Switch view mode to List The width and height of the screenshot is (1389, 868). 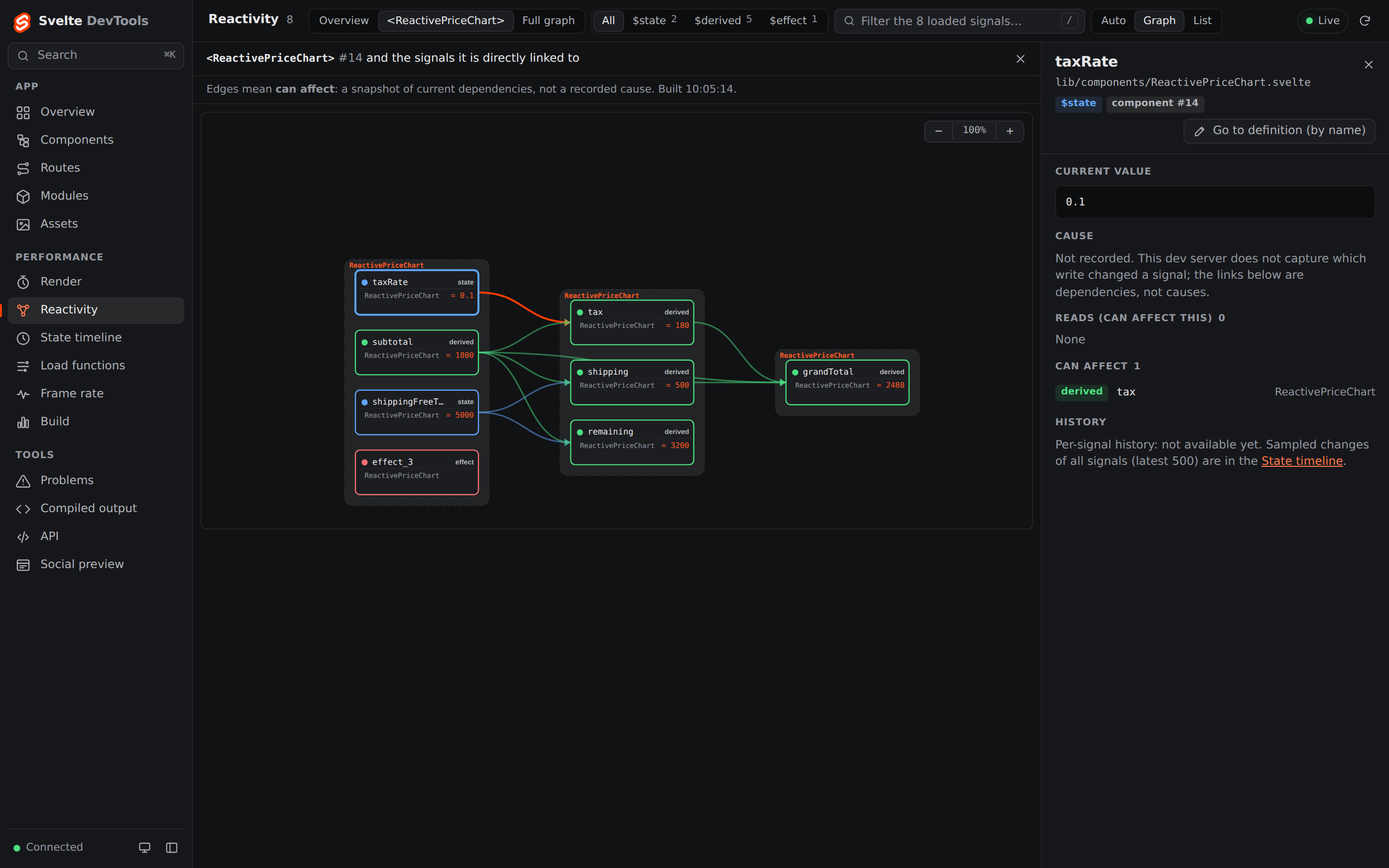point(1202,21)
